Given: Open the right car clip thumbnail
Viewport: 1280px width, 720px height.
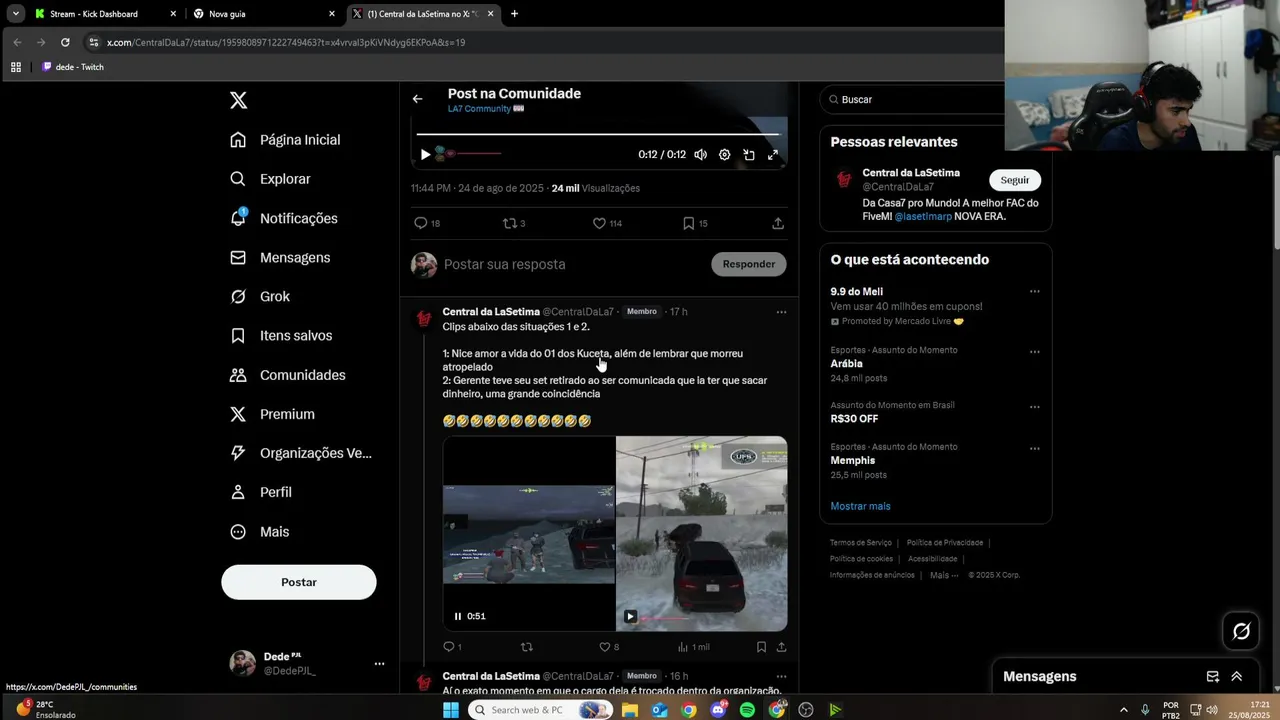Looking at the screenshot, I should coord(702,533).
